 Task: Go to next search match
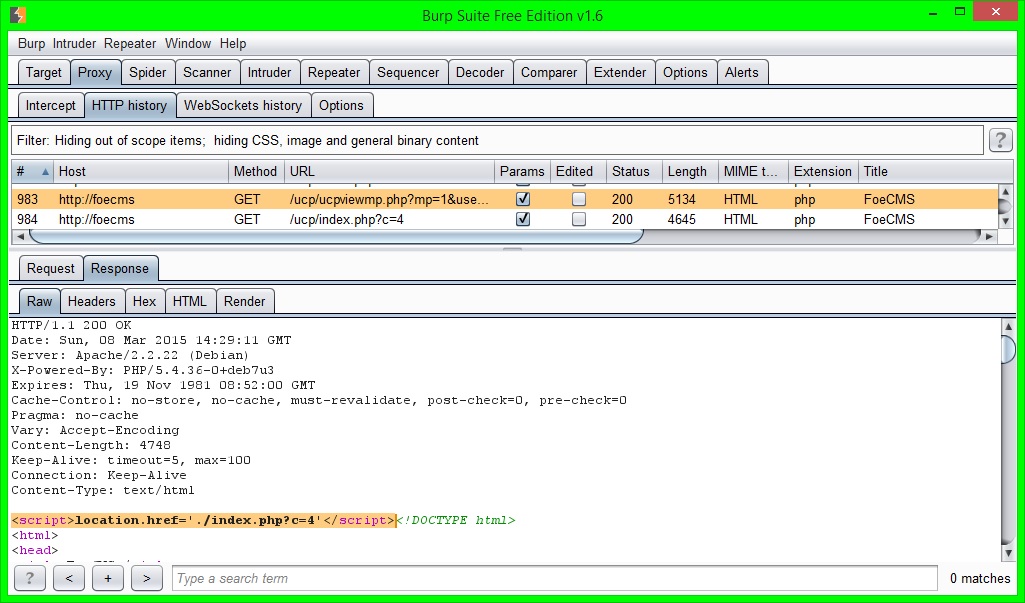click(146, 578)
